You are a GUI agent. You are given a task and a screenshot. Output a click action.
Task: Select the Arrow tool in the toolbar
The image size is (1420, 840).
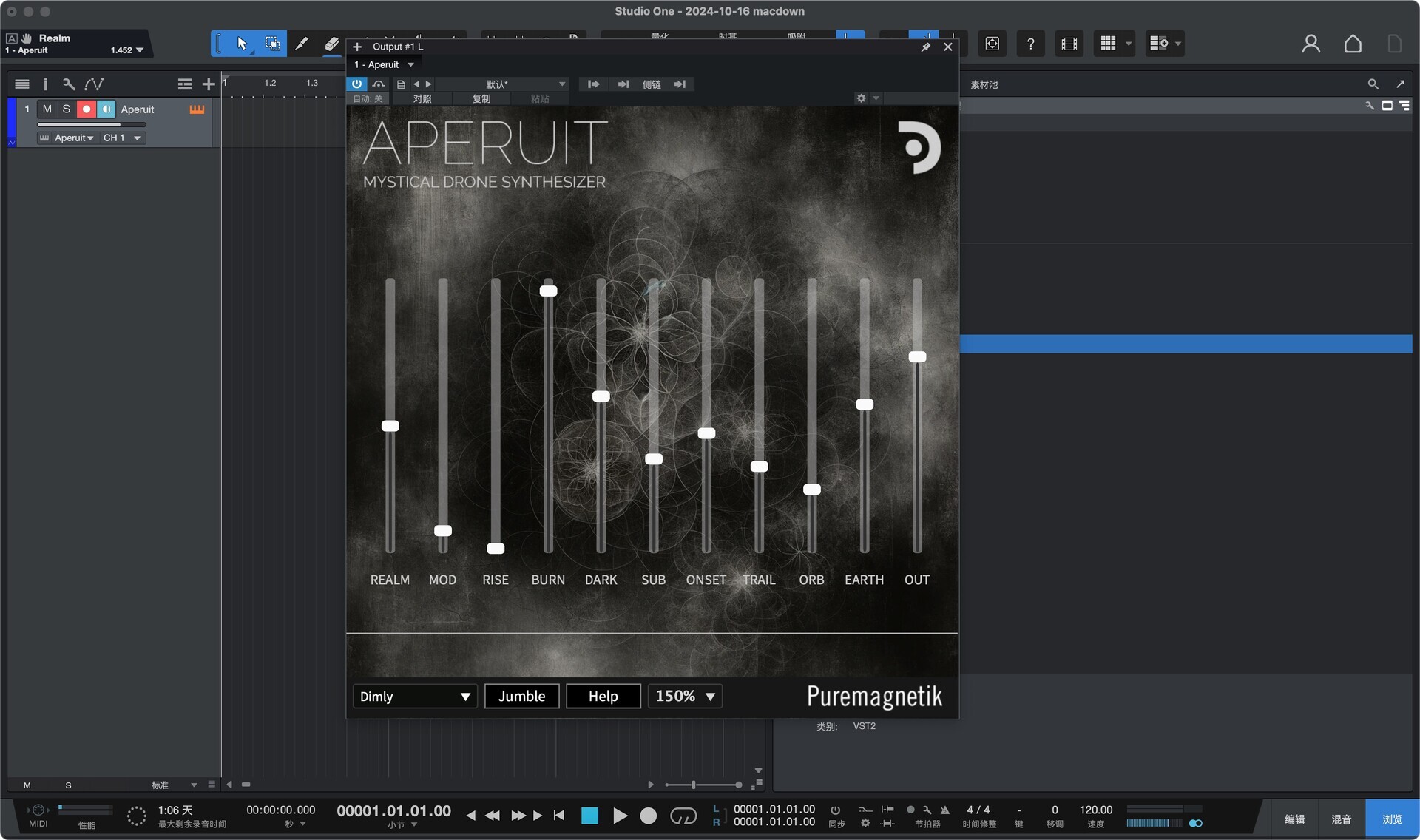click(x=242, y=44)
